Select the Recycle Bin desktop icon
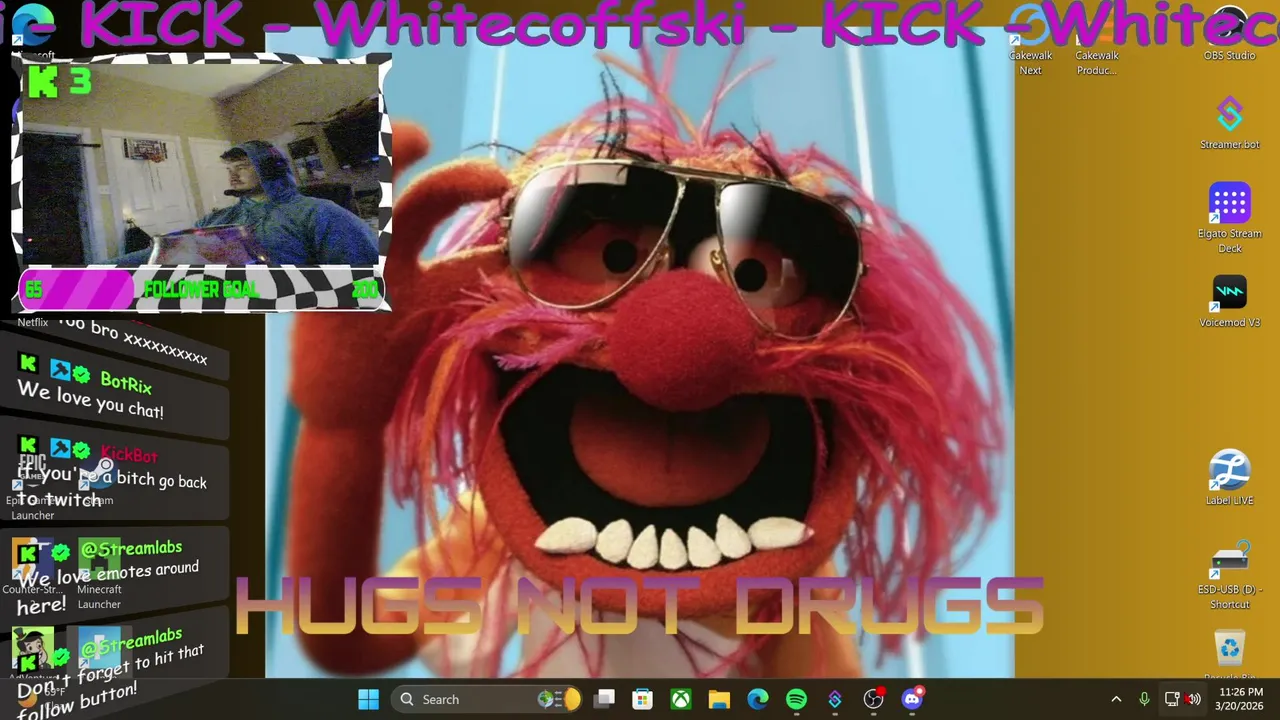The height and width of the screenshot is (720, 1280). [1229, 655]
